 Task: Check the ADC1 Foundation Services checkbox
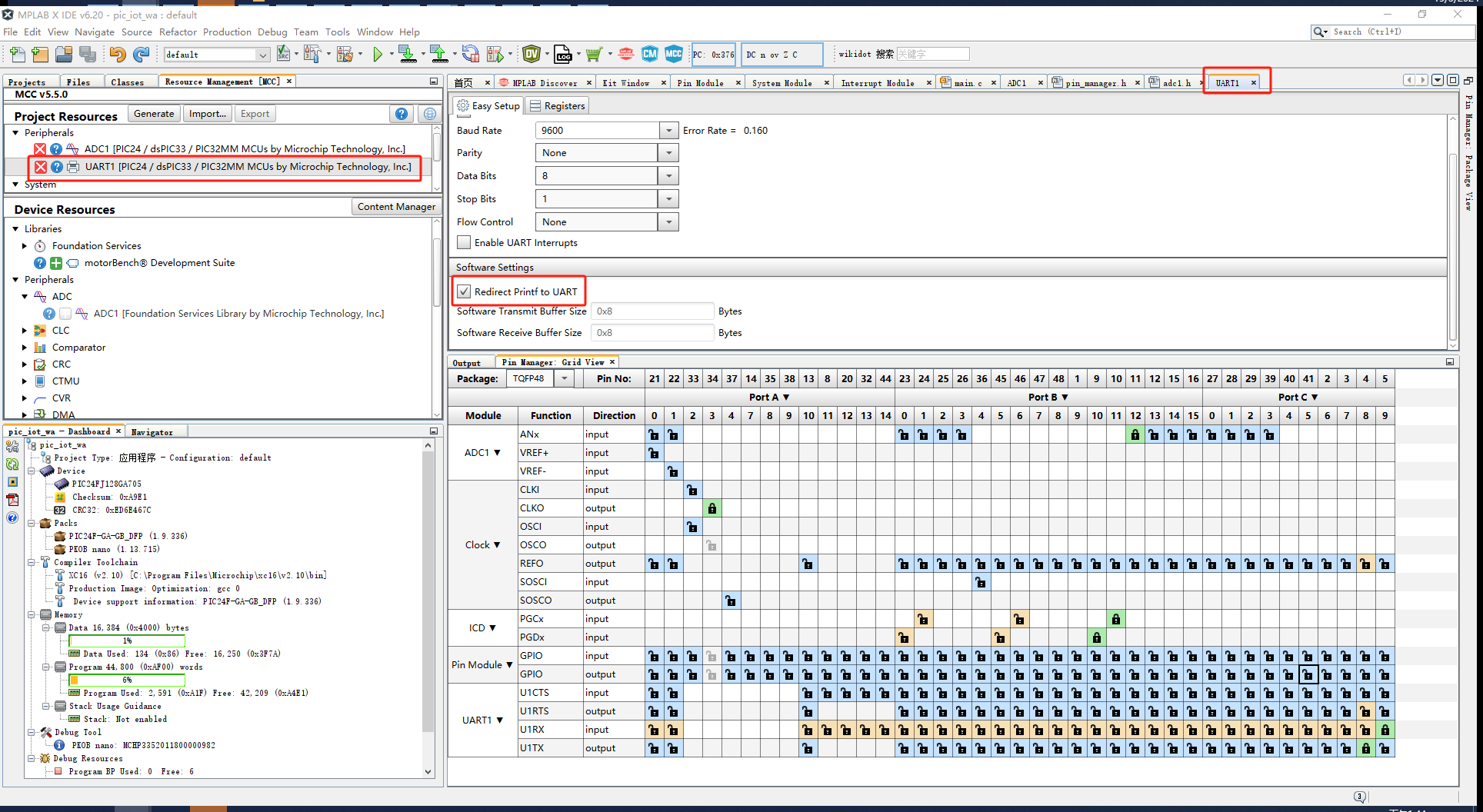click(x=65, y=314)
